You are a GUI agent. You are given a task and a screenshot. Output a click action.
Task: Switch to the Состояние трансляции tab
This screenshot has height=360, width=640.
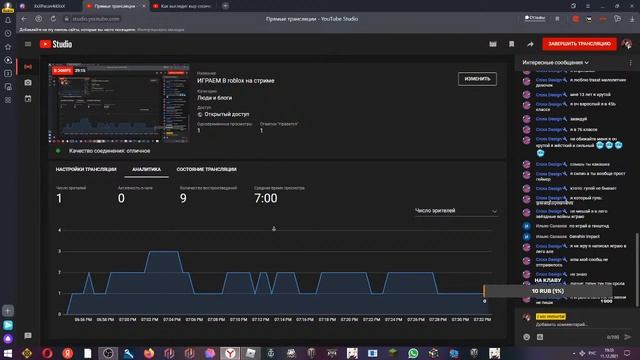207,169
